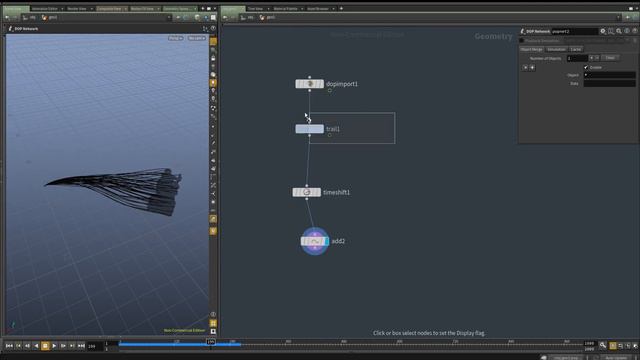Viewport: 640px width, 360px height.
Task: Click the timeline zoom magnifier icon
Action: tap(603, 345)
